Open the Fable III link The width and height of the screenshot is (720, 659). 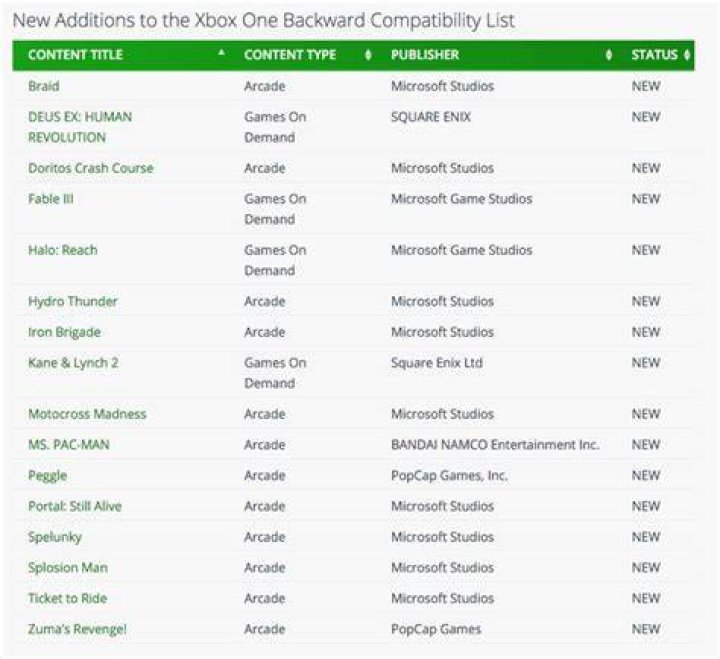tap(51, 198)
